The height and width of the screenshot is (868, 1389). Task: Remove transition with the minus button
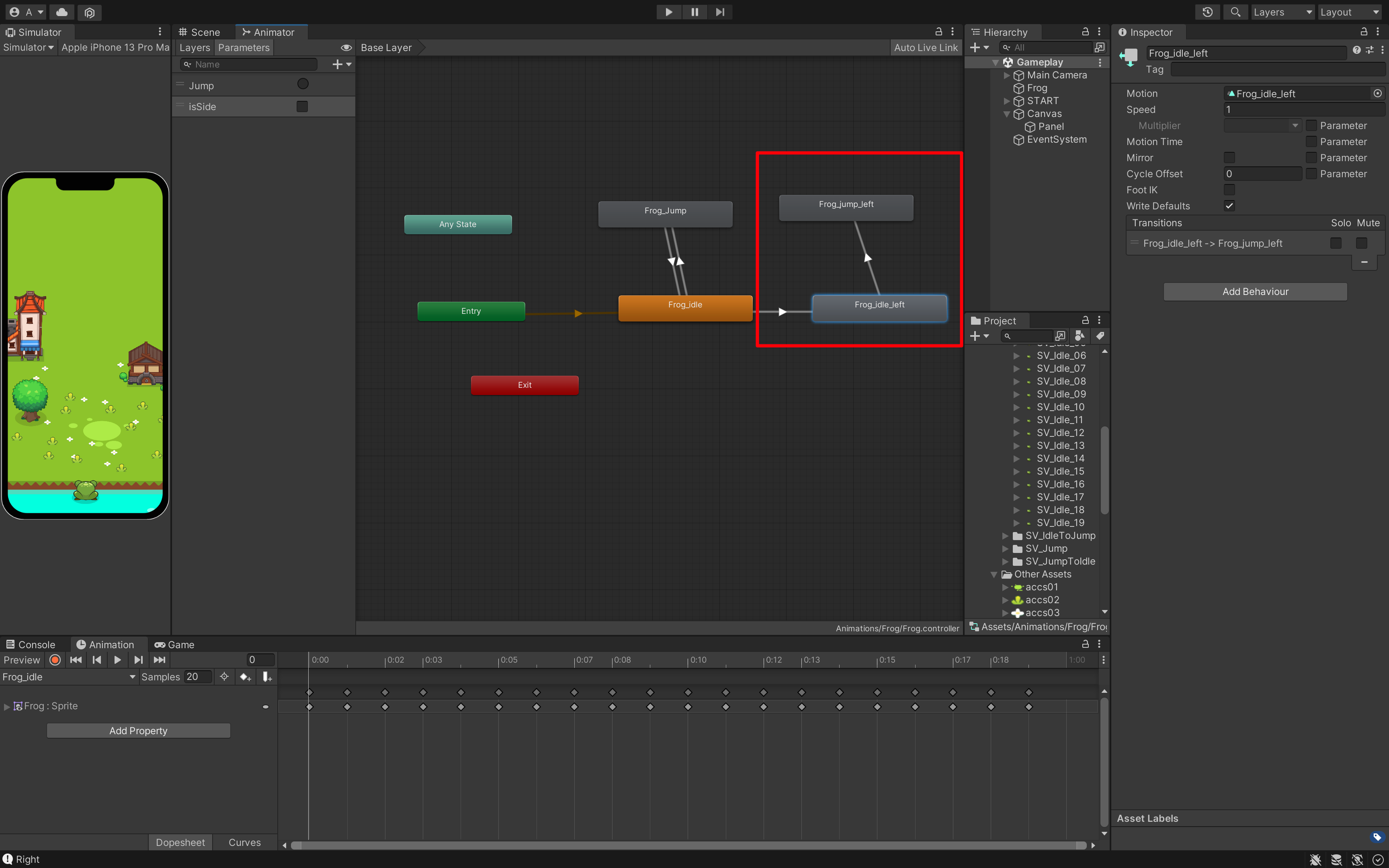point(1364,262)
